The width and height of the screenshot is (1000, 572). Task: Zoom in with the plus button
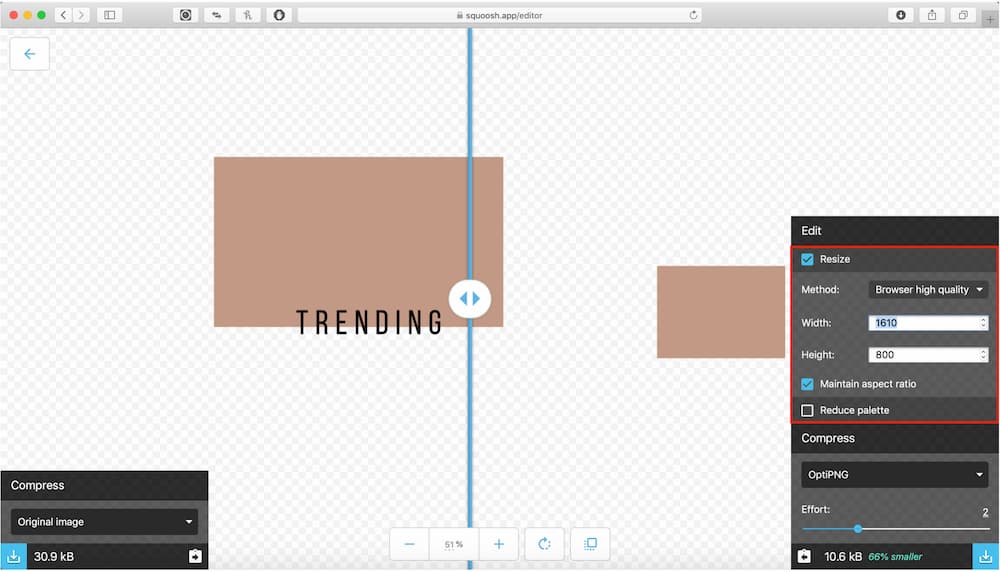499,544
